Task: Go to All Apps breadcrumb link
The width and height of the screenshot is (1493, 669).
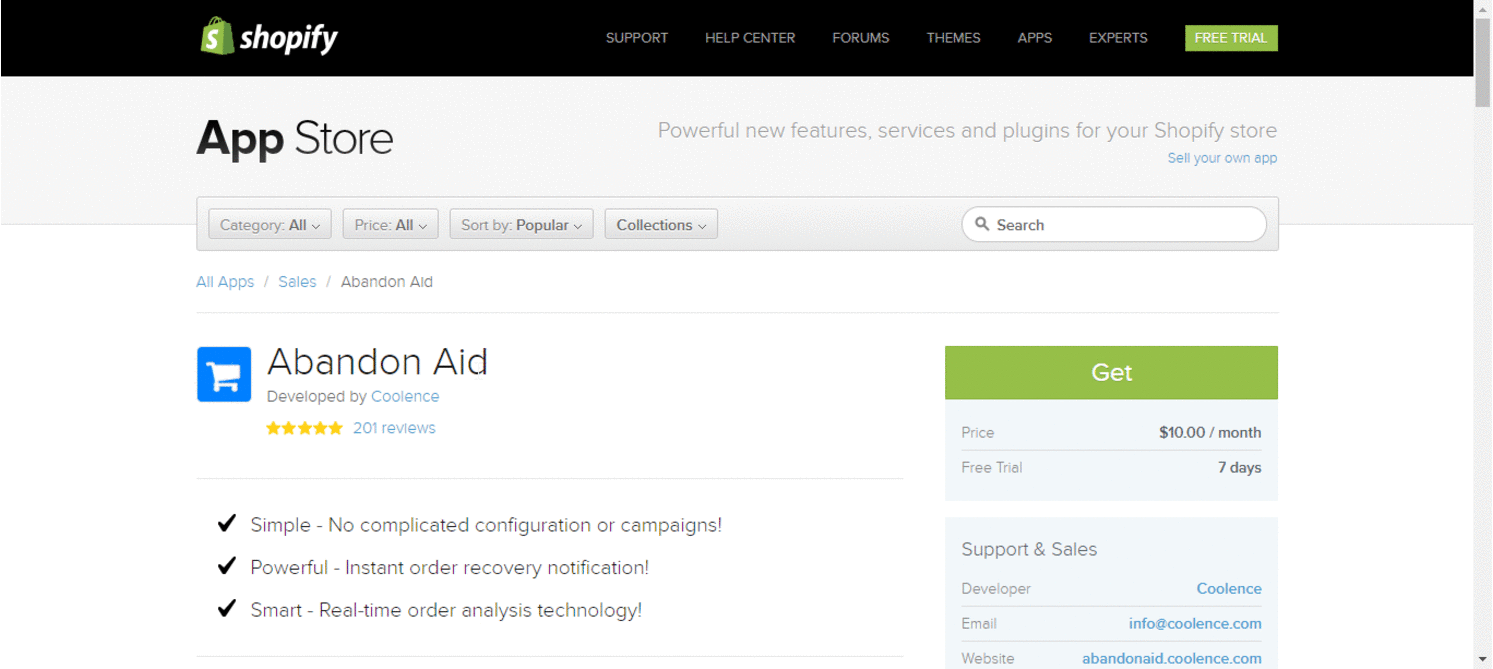Action: click(225, 282)
